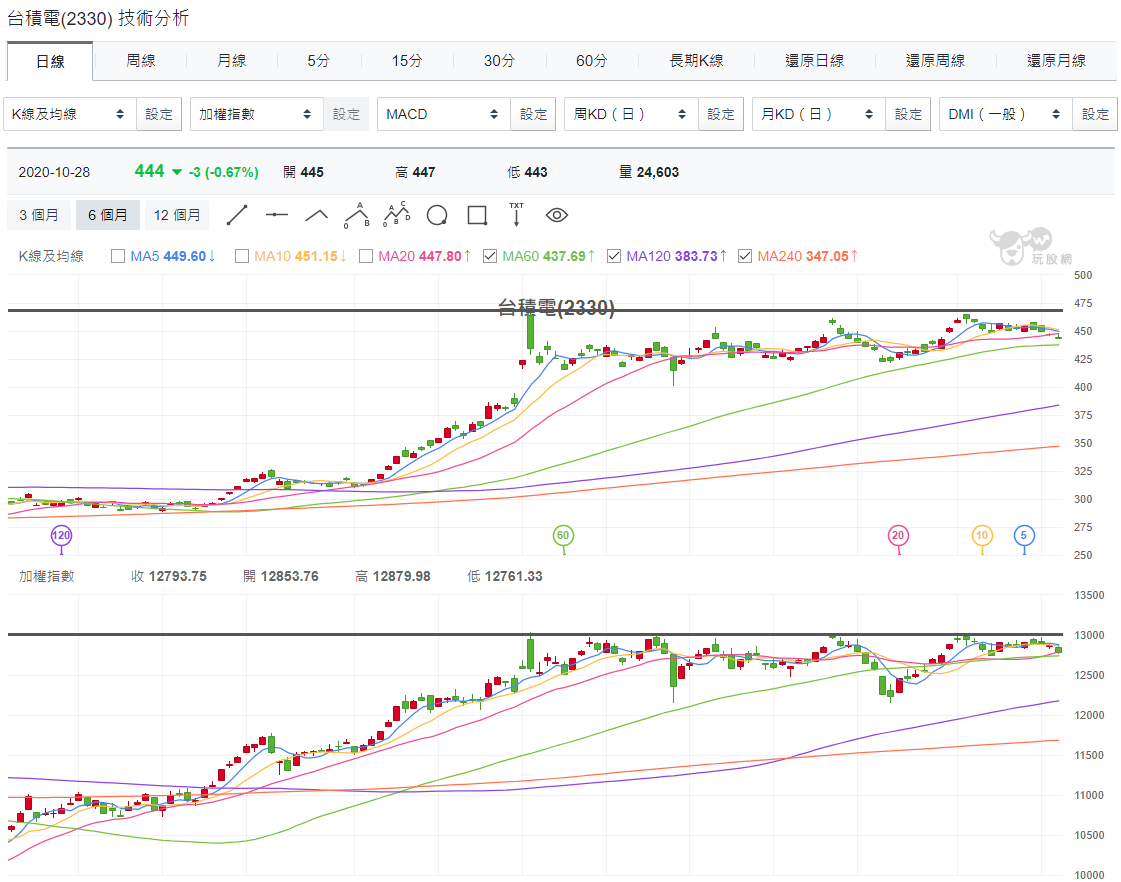This screenshot has height=882, width=1121.
Task: Switch to the 日線 daily chart tab
Action: pyautogui.click(x=50, y=61)
